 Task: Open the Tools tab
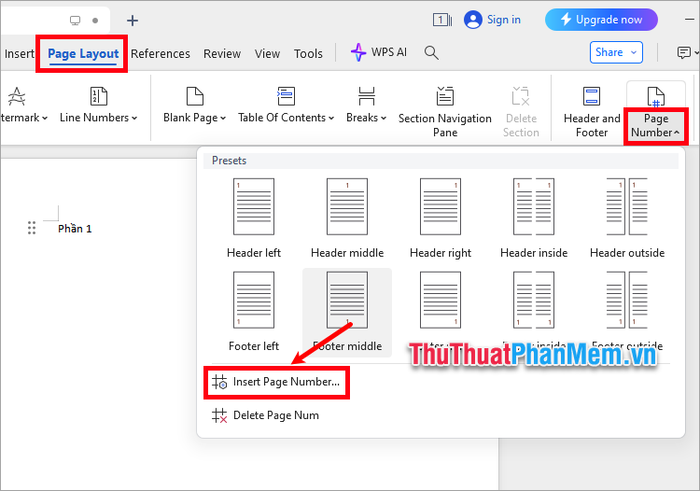308,54
